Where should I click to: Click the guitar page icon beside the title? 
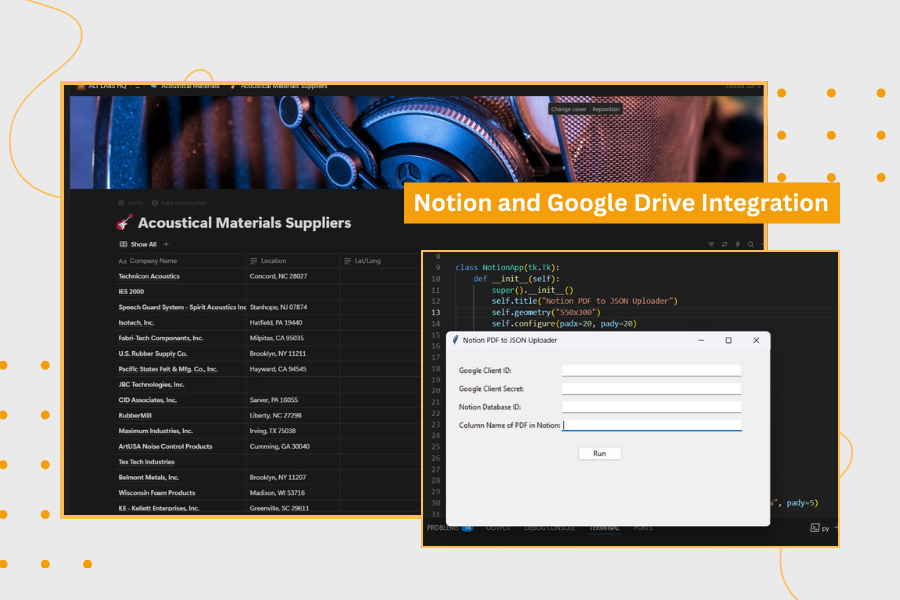point(125,223)
